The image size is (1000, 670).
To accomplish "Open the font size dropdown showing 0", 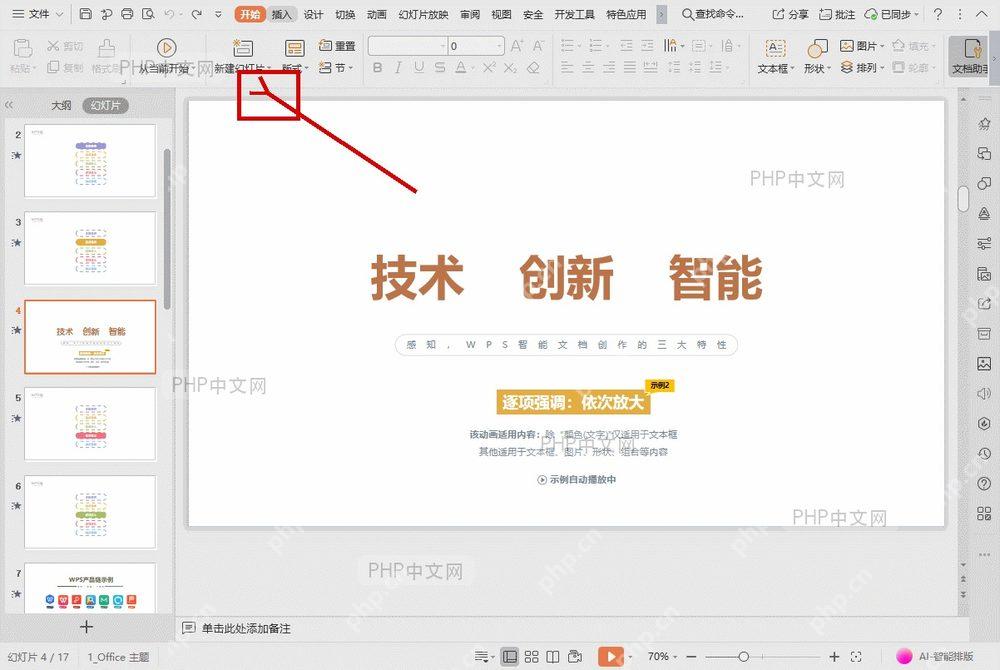I will pos(476,46).
